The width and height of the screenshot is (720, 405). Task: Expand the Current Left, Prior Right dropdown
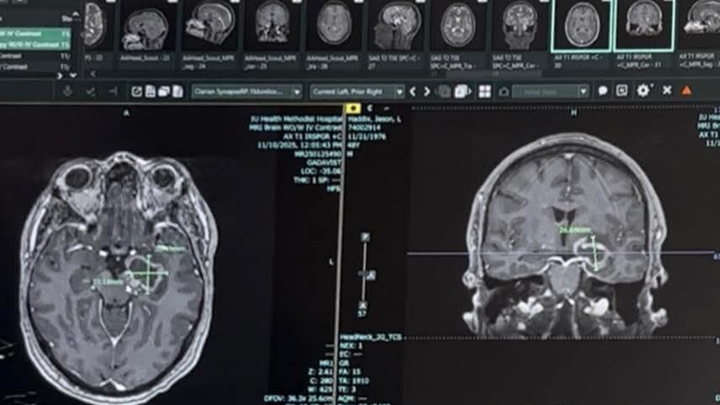[356, 91]
